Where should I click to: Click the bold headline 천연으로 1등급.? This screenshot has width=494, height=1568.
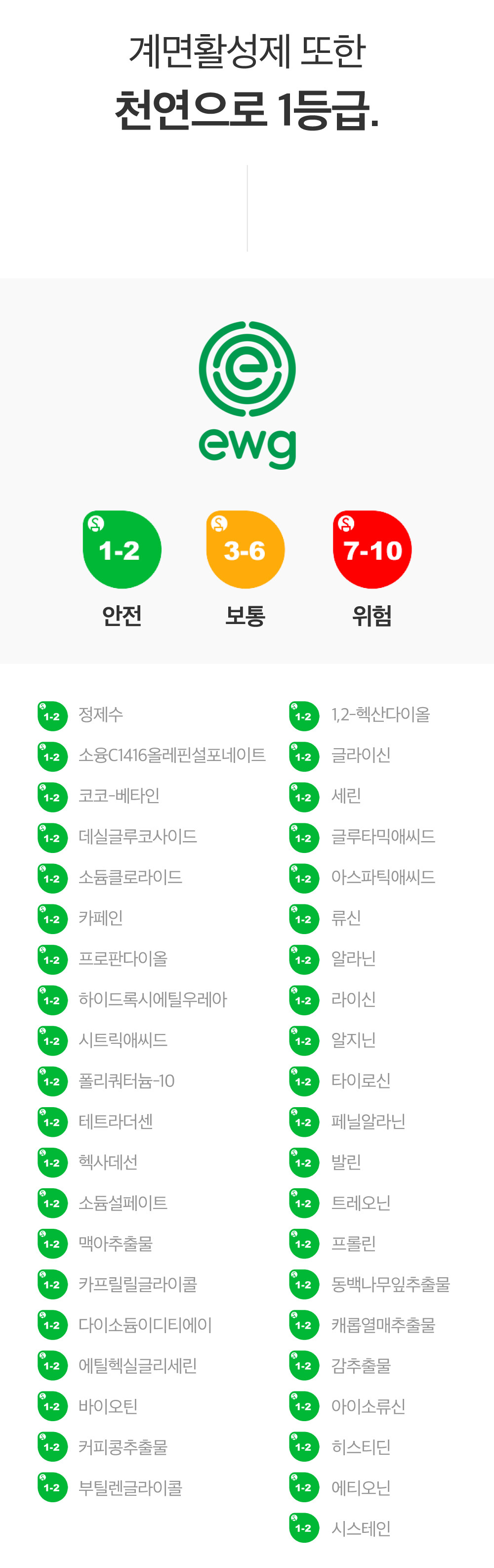coord(247,110)
